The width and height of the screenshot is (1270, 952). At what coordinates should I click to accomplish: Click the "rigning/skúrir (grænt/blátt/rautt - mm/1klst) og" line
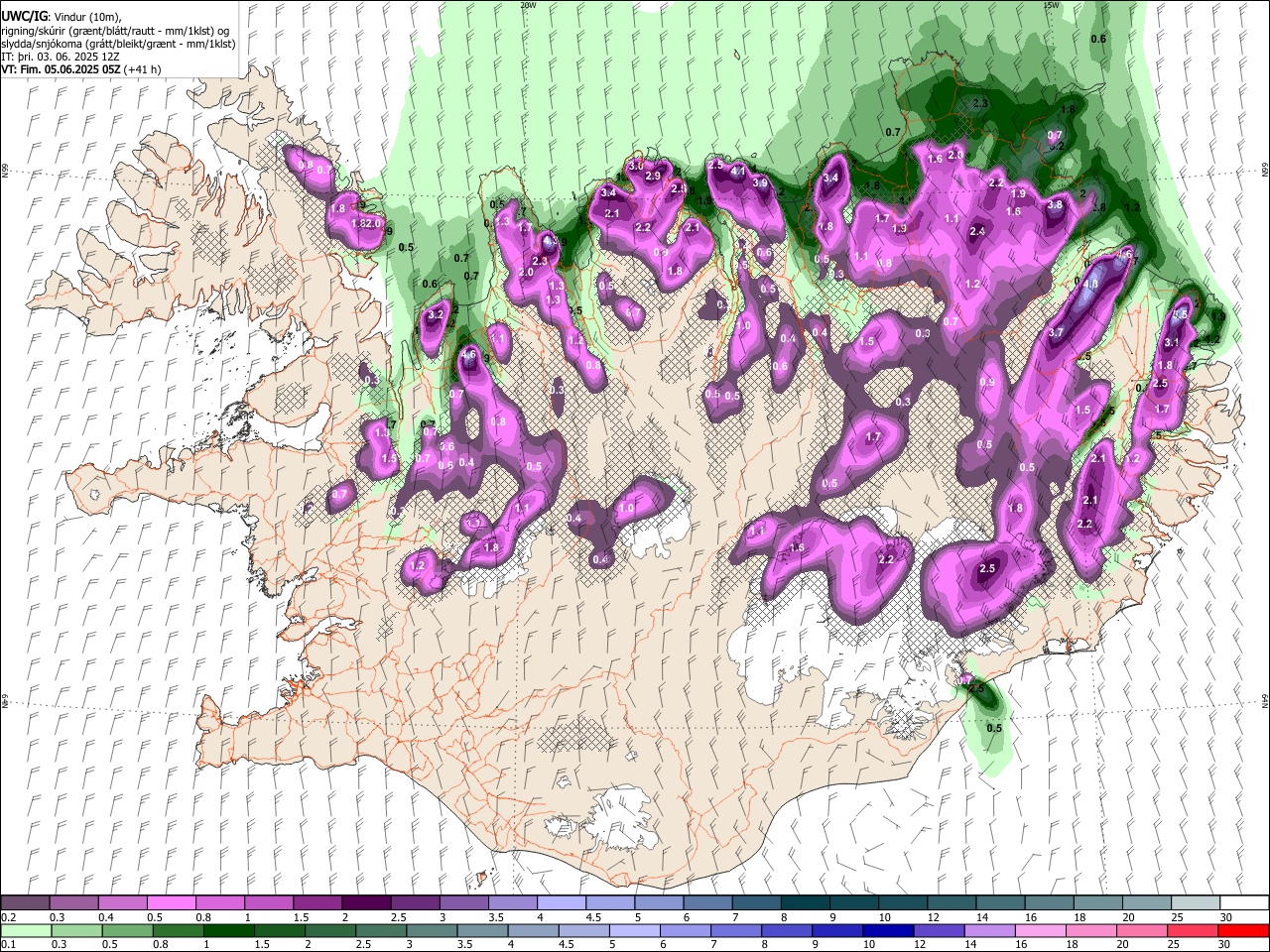point(115,31)
